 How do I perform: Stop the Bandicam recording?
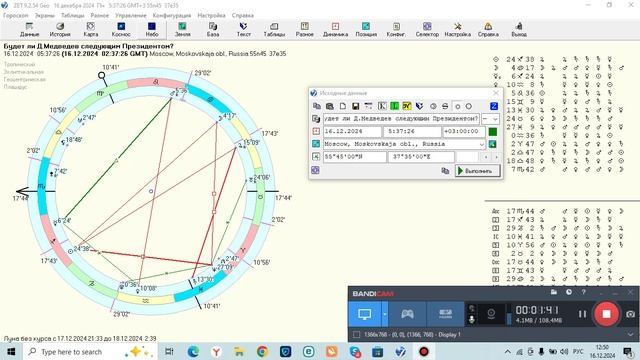[x=606, y=314]
